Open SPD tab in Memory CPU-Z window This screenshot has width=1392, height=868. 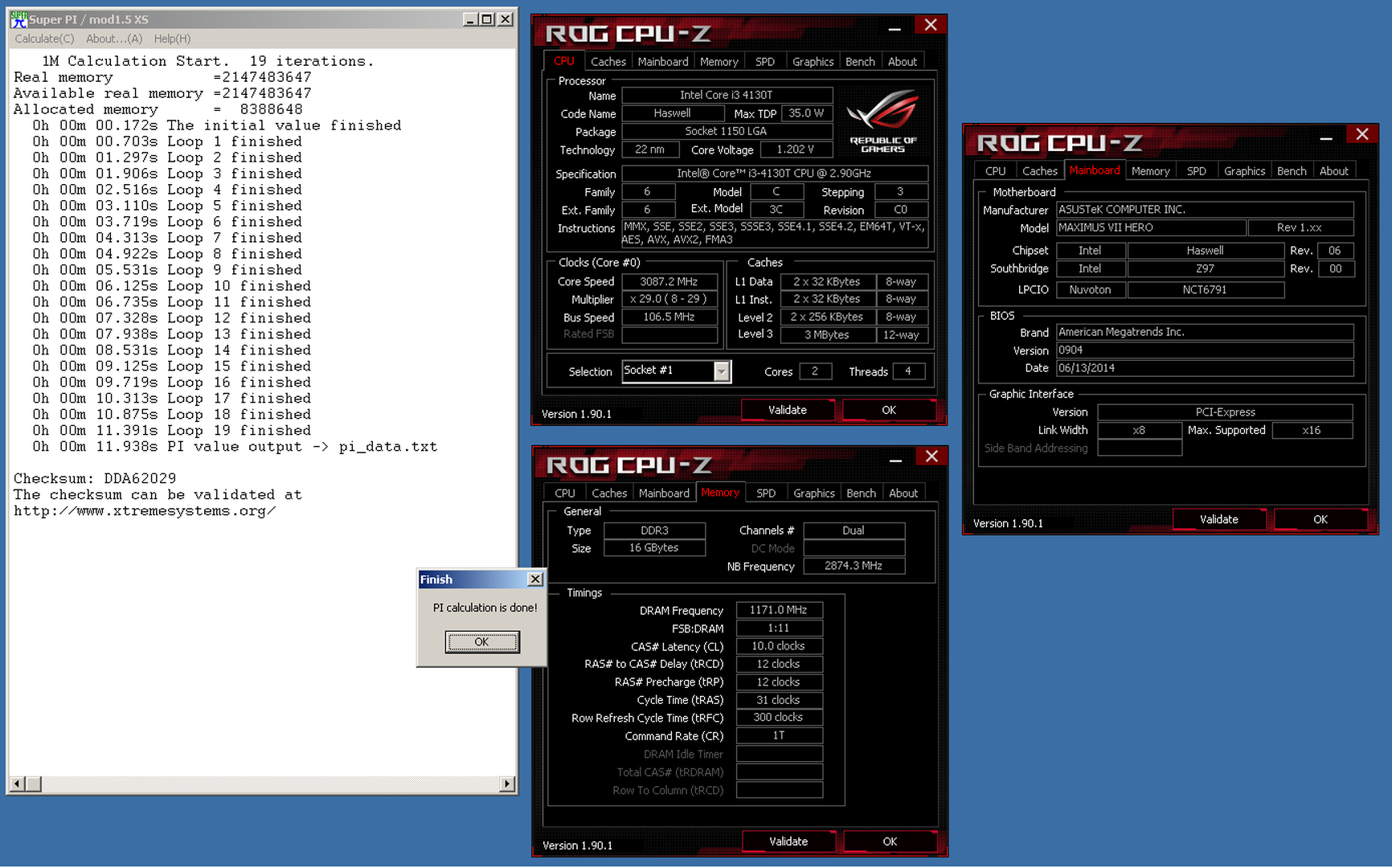(766, 493)
